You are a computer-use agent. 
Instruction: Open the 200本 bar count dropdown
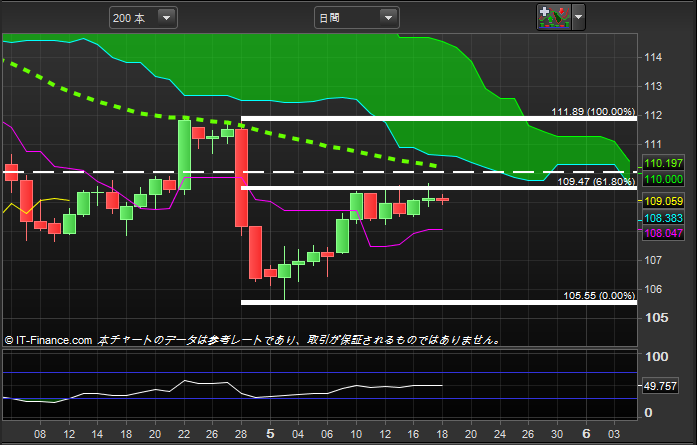[x=143, y=18]
